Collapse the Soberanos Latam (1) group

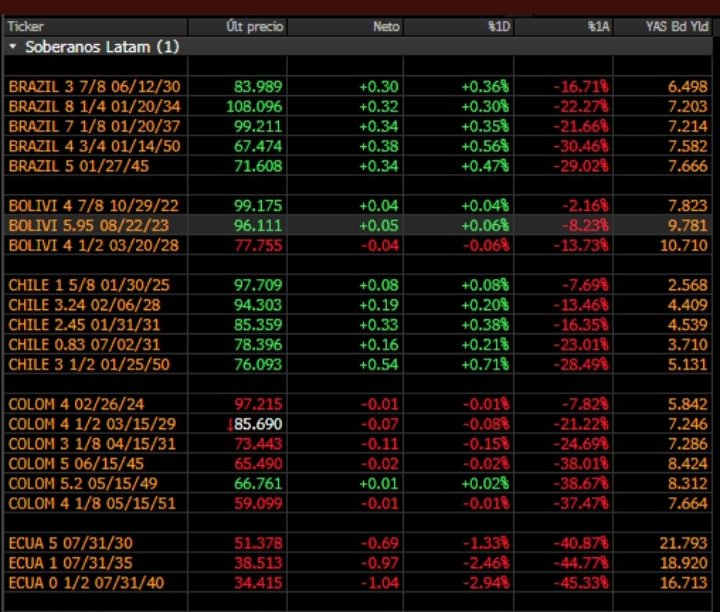point(13,46)
